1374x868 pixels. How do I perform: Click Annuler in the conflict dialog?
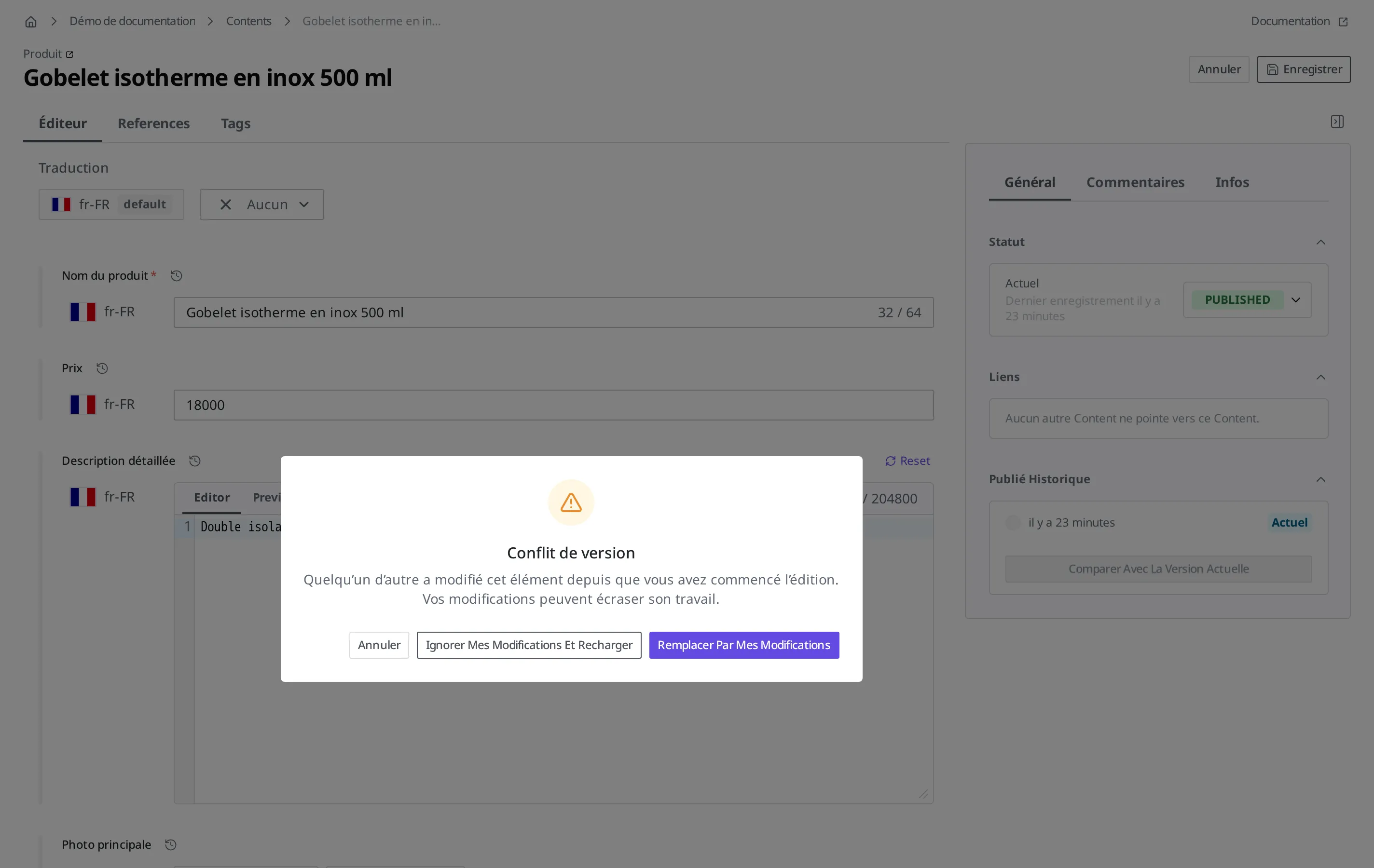(379, 645)
